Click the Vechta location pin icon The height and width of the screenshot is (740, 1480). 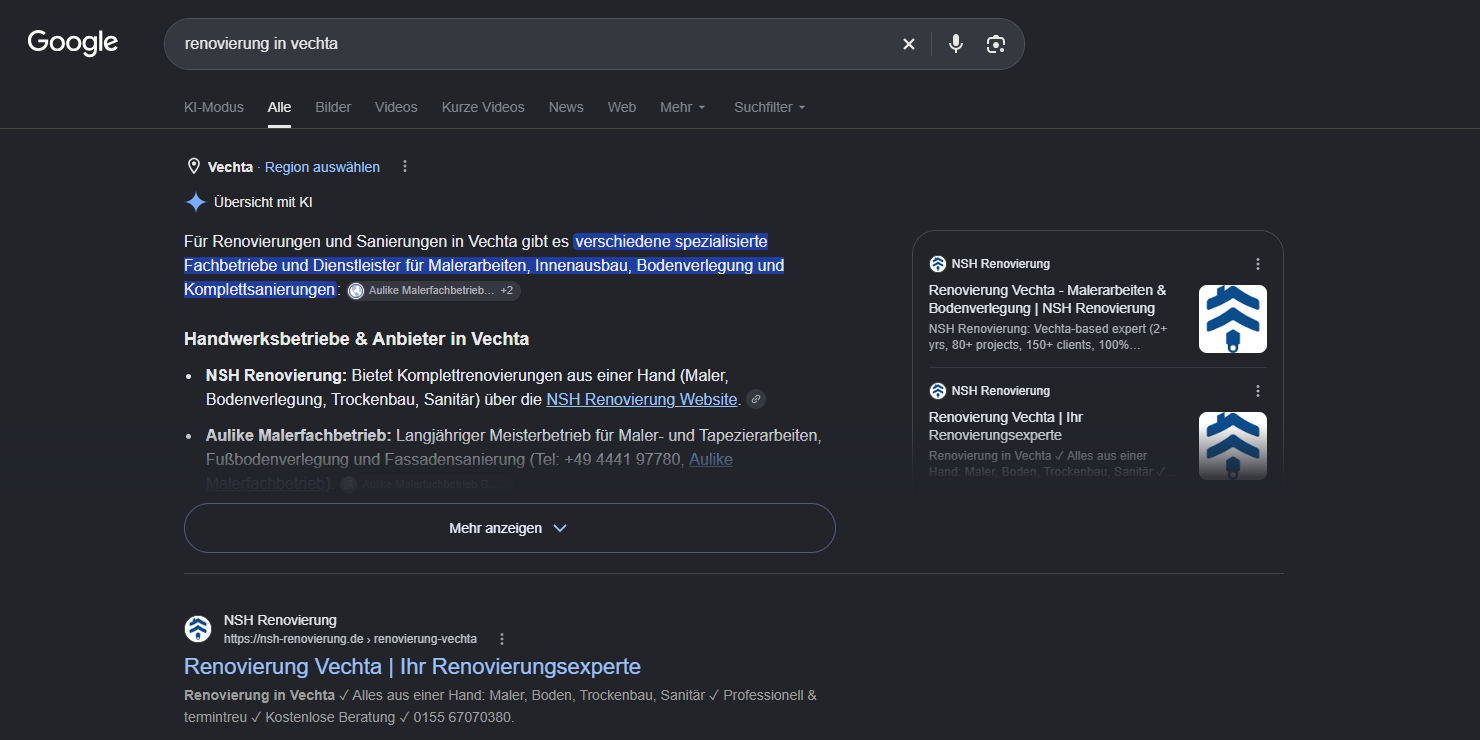coord(194,167)
